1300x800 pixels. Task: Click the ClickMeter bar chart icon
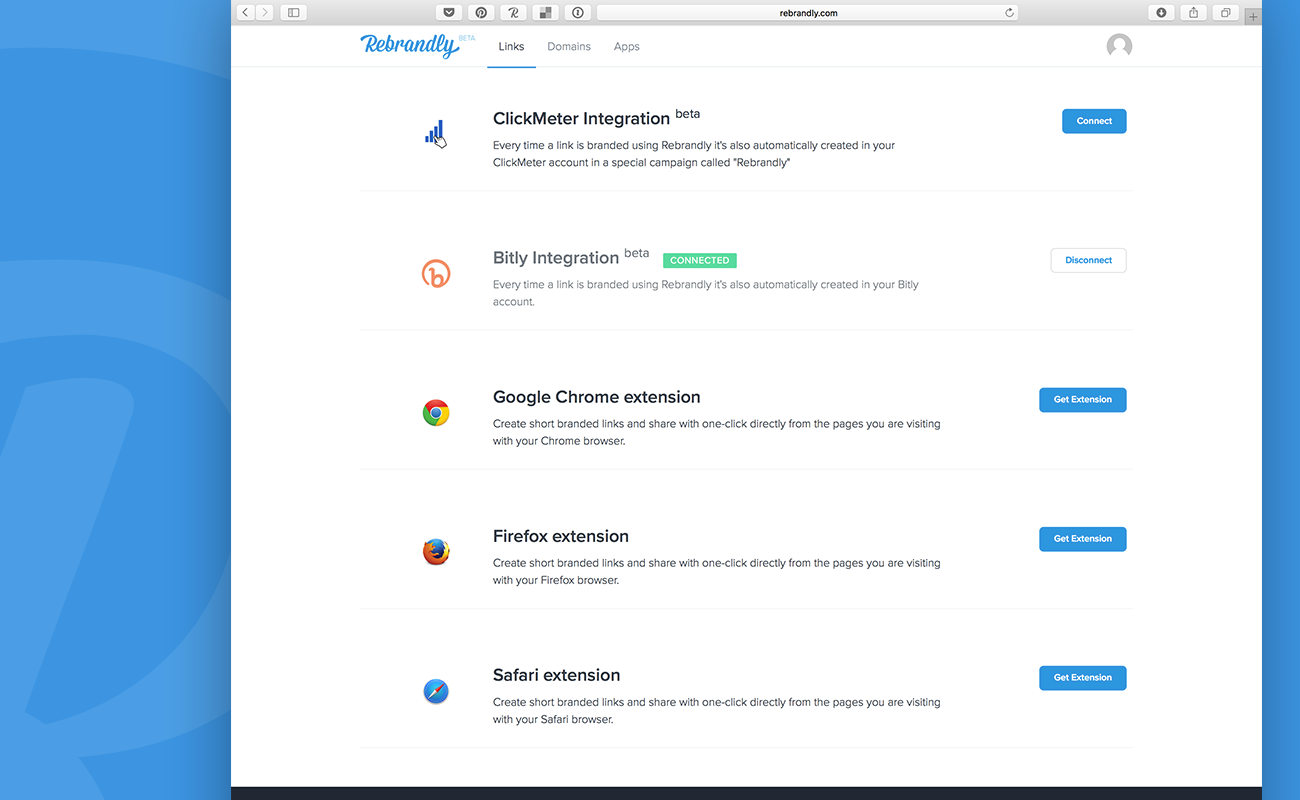435,133
